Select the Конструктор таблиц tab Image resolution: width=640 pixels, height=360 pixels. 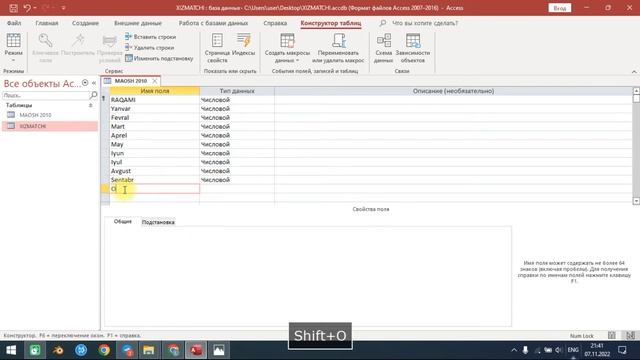[x=331, y=23]
